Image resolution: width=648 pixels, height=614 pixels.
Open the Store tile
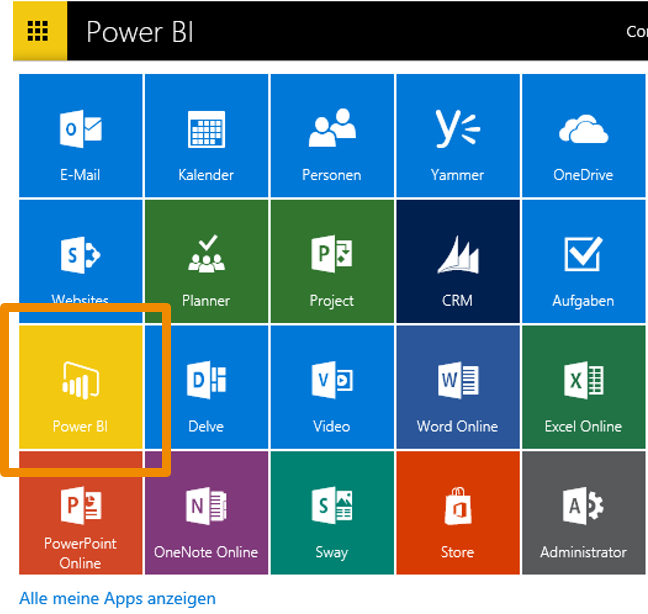coord(458,513)
